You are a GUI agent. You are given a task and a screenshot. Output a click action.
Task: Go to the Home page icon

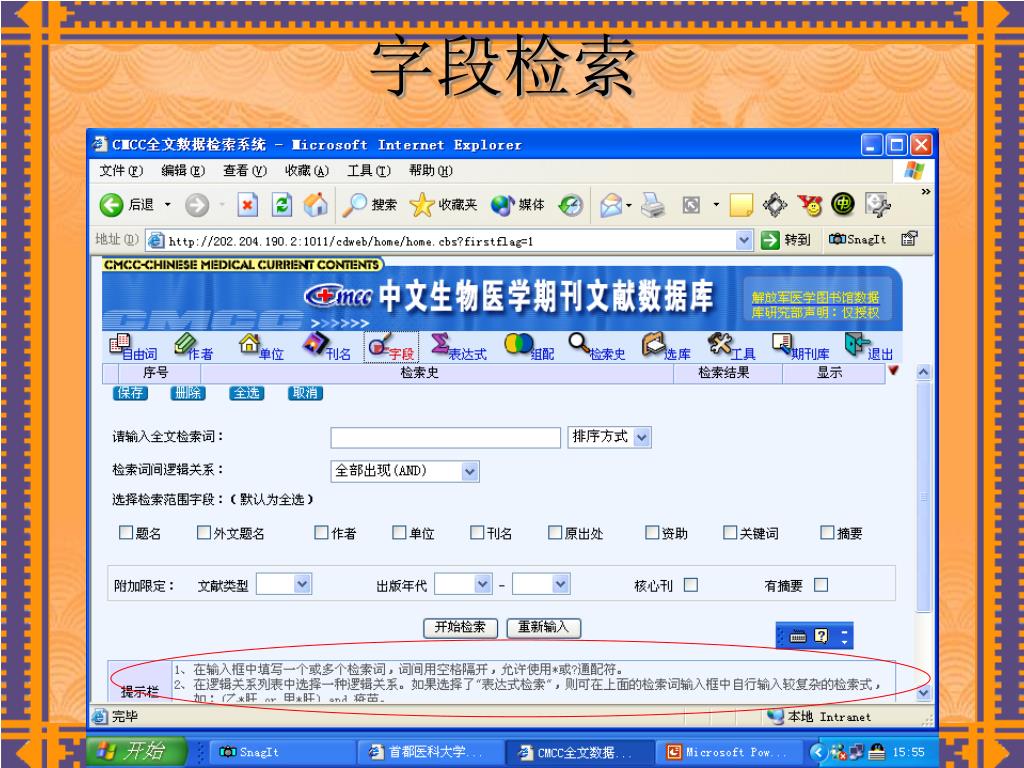(316, 205)
